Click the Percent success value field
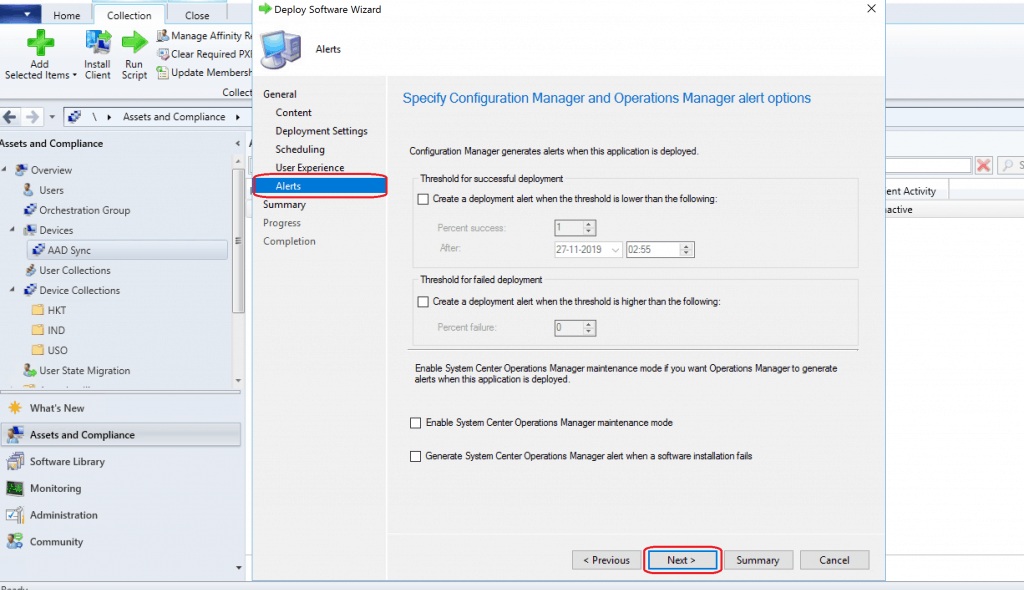 point(568,227)
